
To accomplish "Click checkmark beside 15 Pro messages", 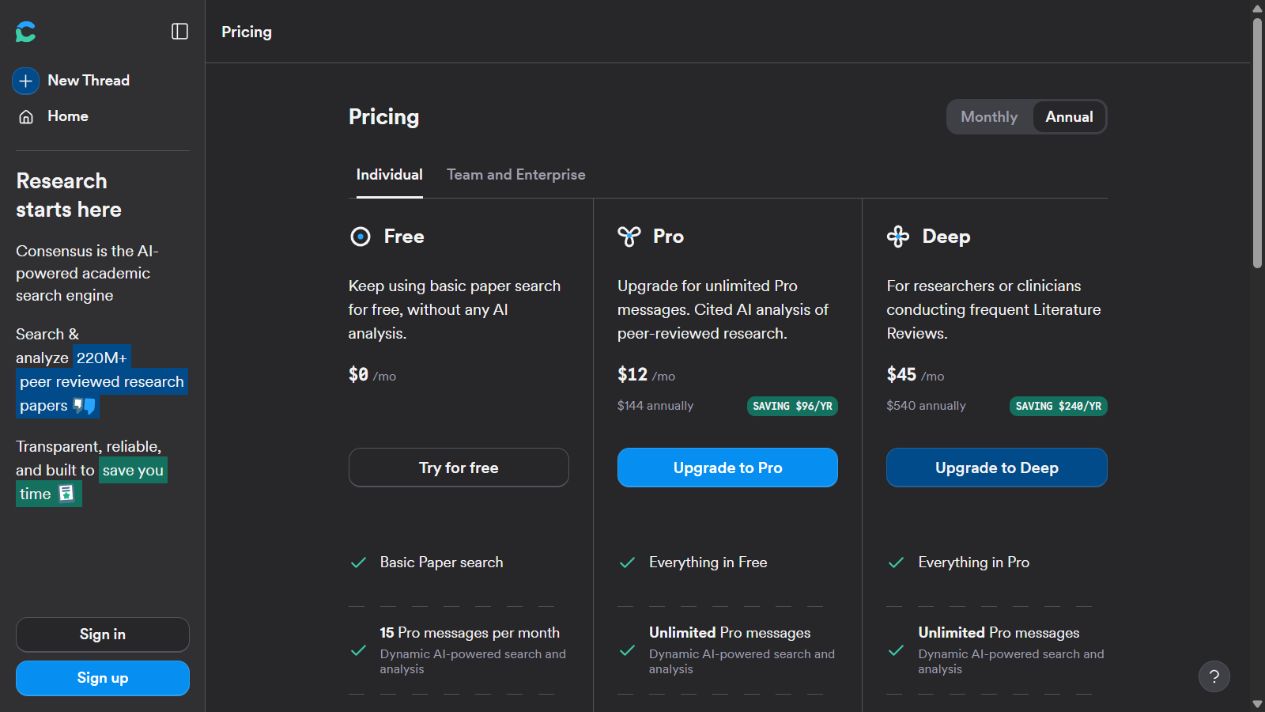I will click(358, 650).
